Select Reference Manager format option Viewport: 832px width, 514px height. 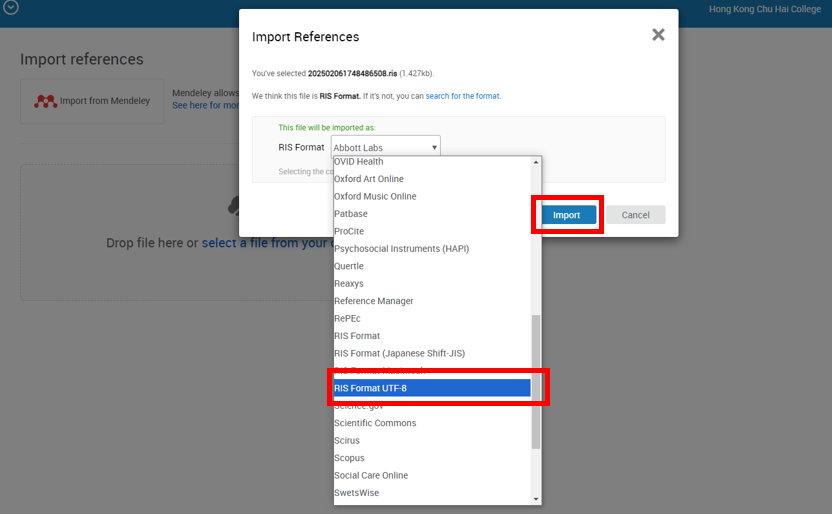[x=373, y=301]
